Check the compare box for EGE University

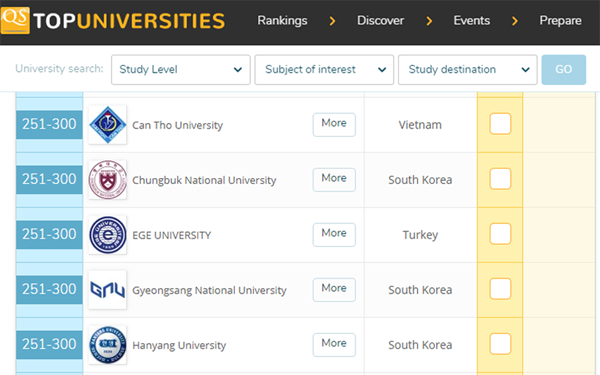point(500,234)
